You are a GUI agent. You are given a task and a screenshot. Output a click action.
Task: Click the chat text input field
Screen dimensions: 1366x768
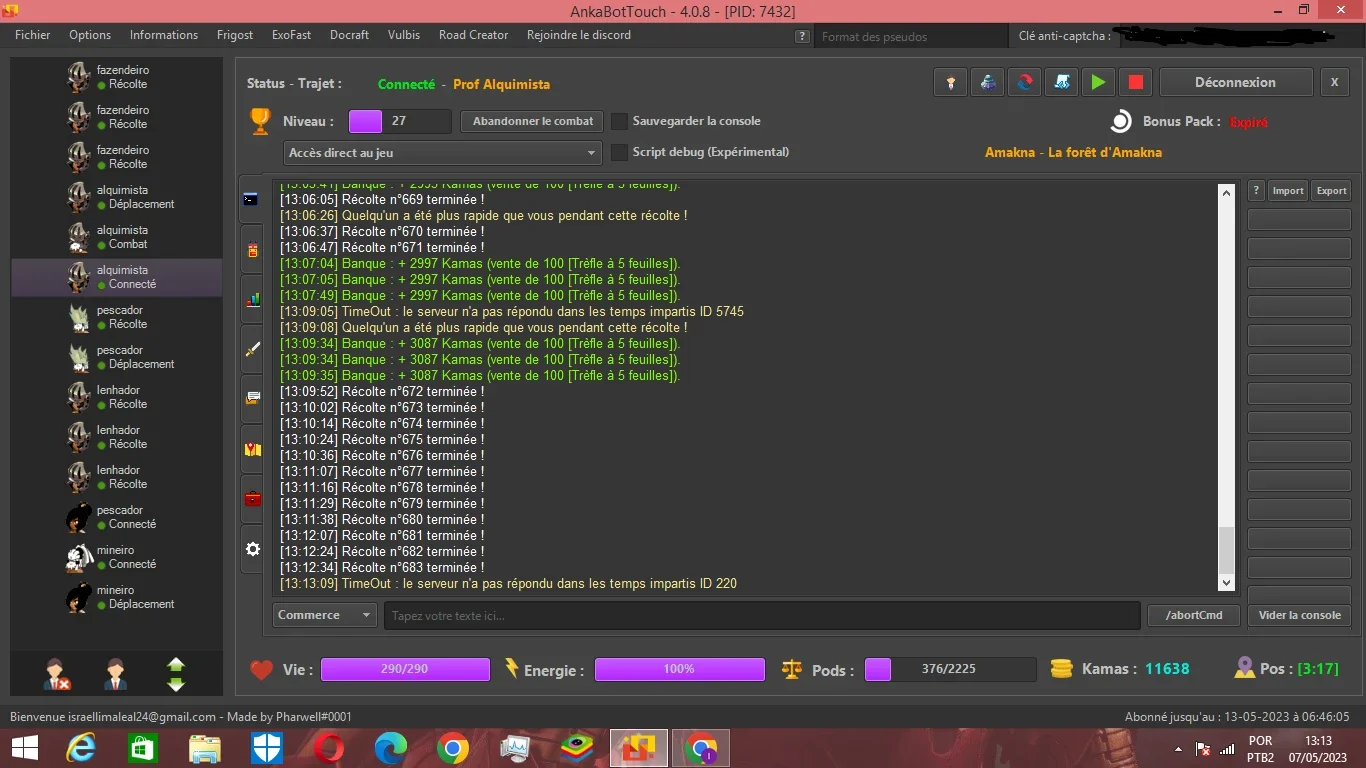tap(762, 615)
